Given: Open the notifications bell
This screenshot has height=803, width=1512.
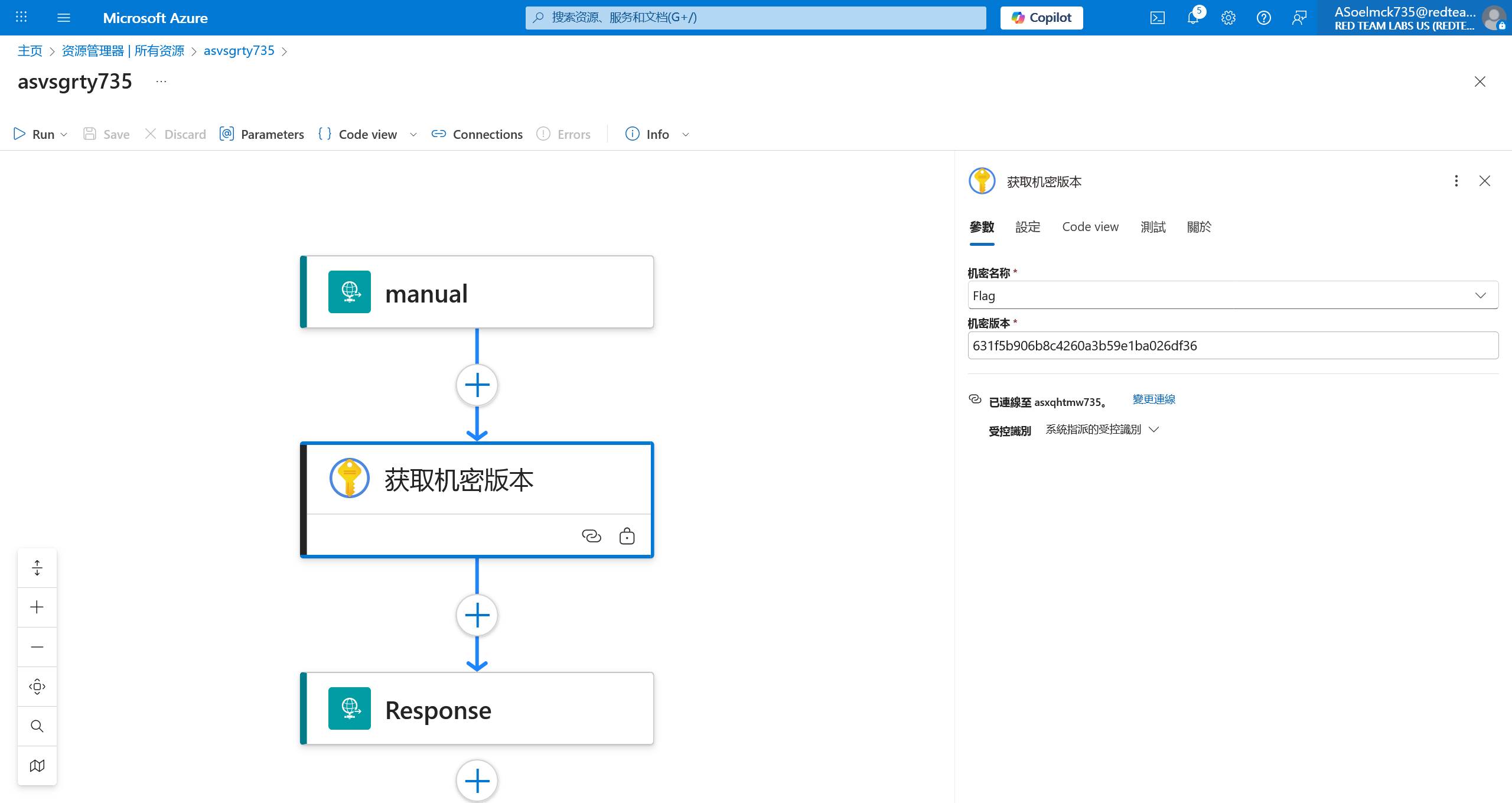Looking at the screenshot, I should (x=1192, y=18).
